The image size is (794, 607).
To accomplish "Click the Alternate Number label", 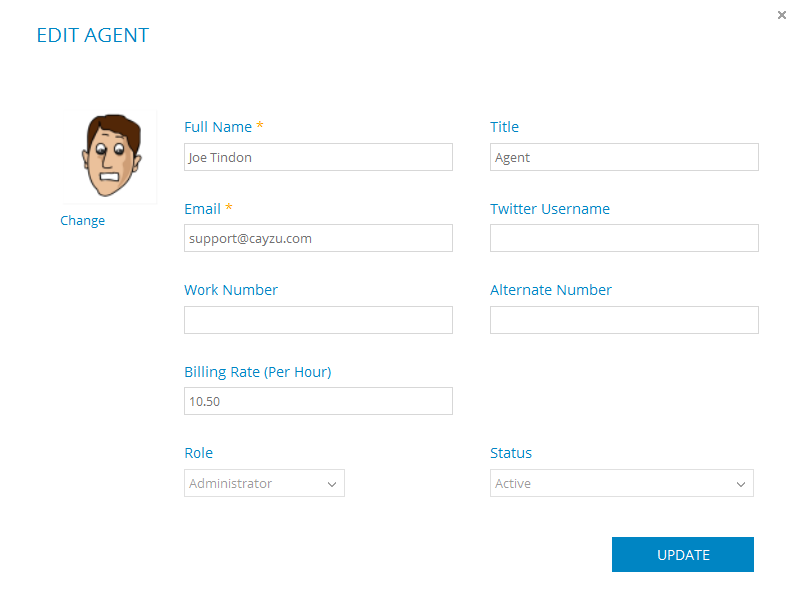I will point(551,290).
